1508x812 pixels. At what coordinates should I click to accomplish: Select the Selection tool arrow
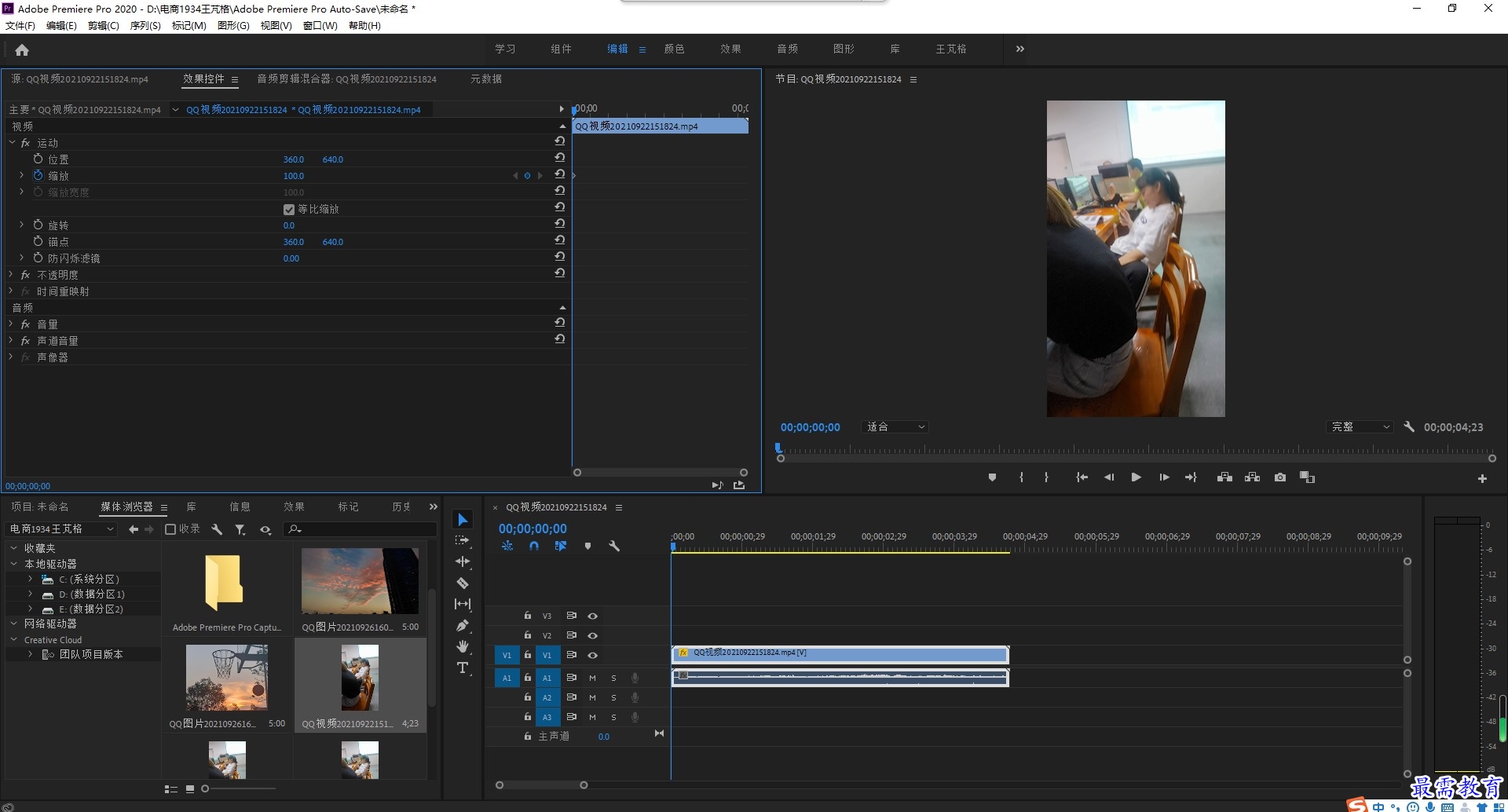463,520
